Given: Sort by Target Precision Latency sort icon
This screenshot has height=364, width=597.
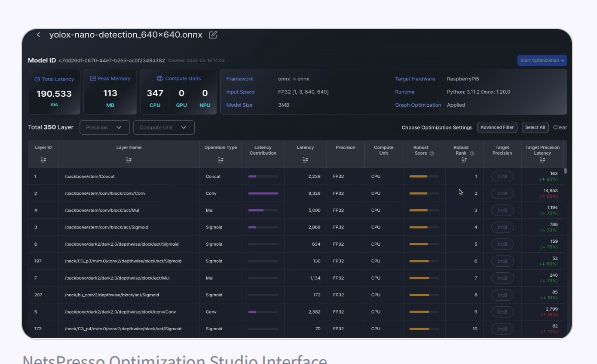Looking at the screenshot, I should click(543, 160).
